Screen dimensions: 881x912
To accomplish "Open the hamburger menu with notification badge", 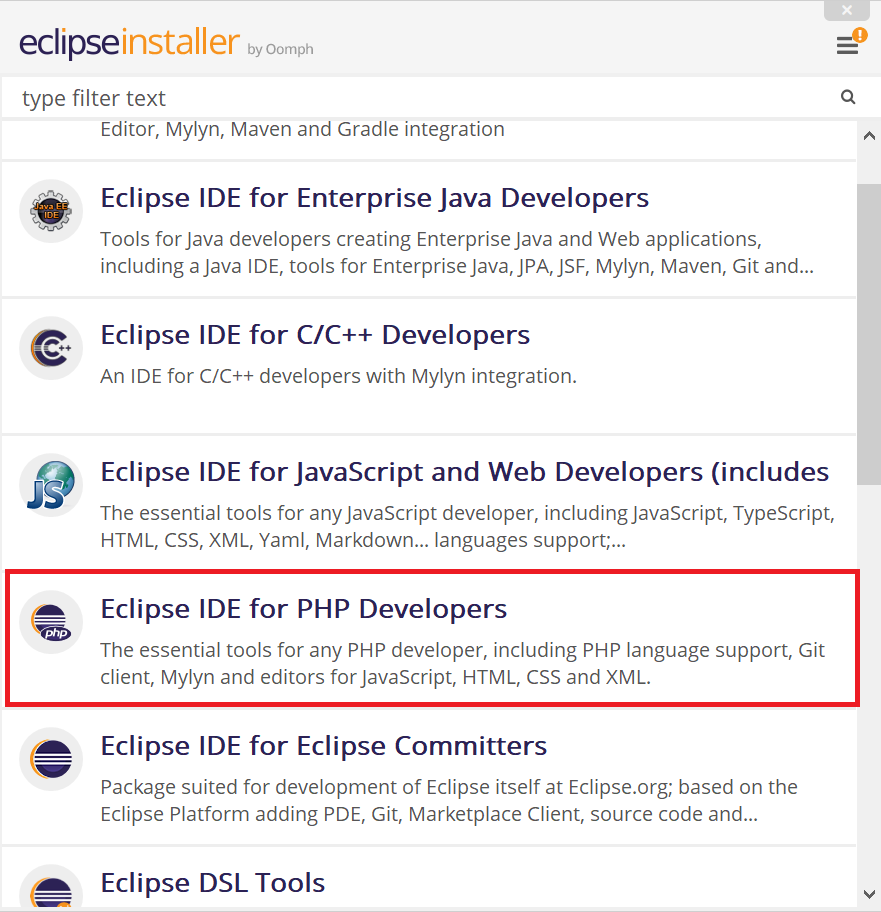I will pyautogui.click(x=845, y=46).
